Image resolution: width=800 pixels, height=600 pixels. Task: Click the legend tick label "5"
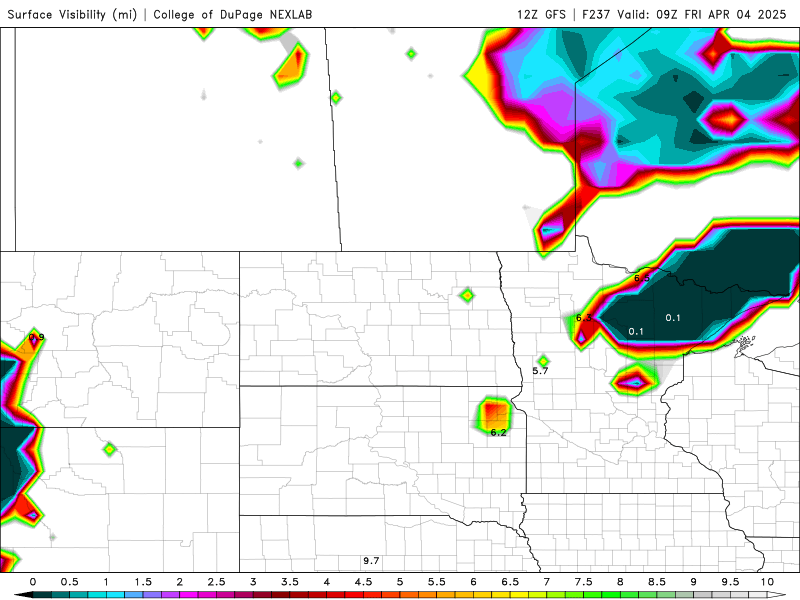(x=400, y=582)
